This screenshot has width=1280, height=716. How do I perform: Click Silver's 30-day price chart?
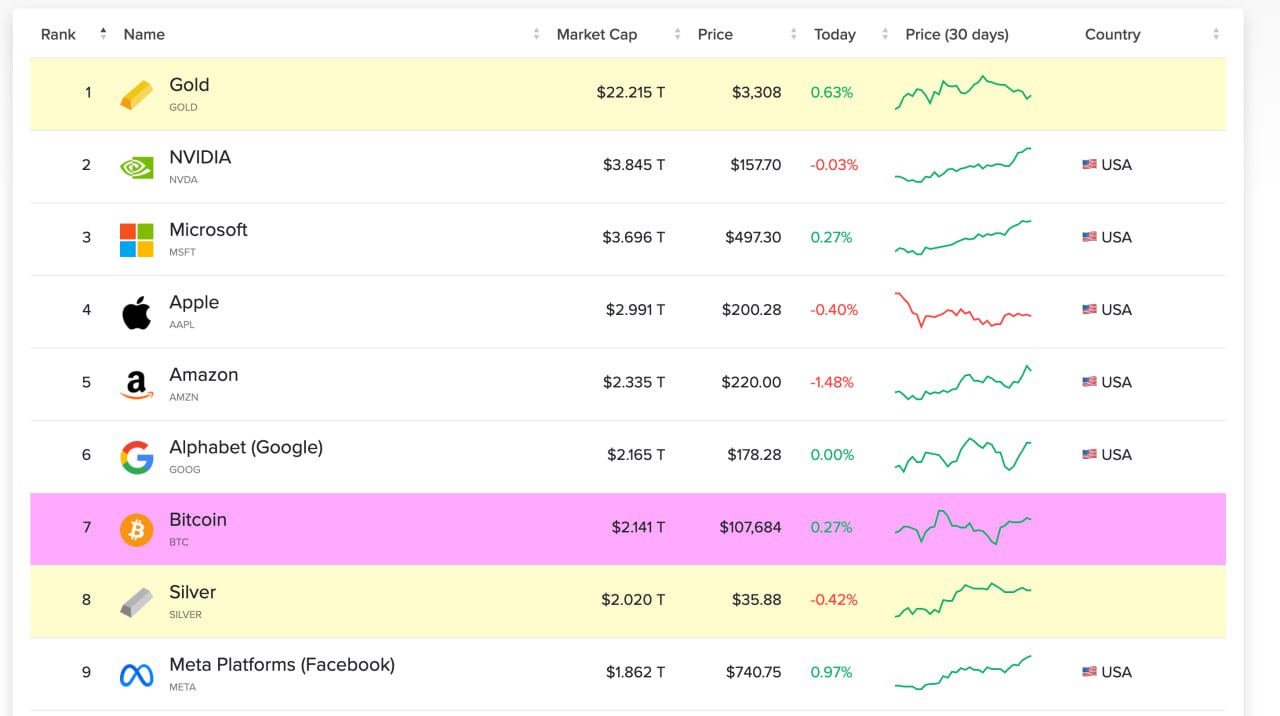(x=963, y=600)
